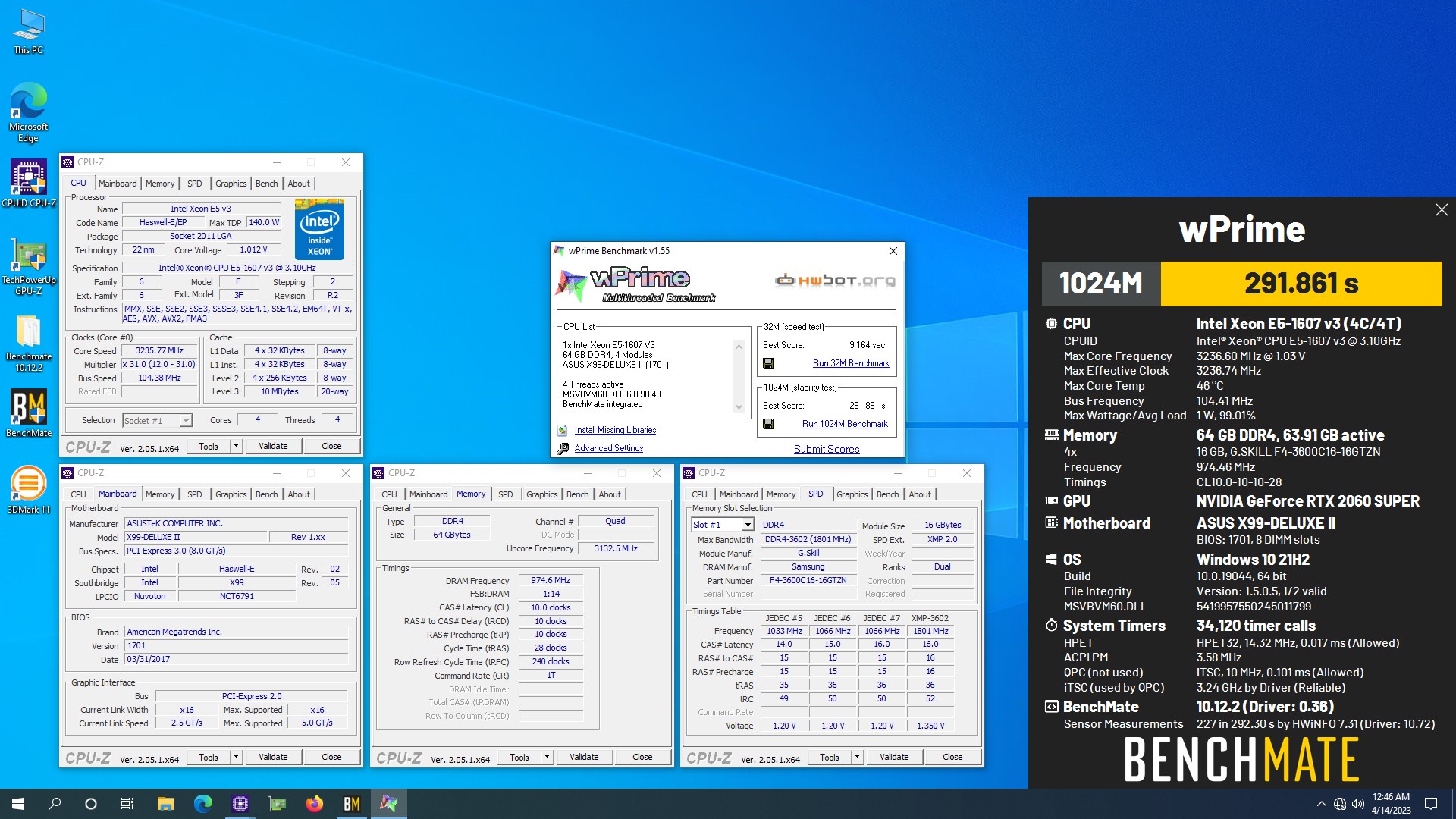Viewport: 1456px width, 819px height.
Task: Click the 1024M benchmark save floppy icon
Action: tap(768, 424)
